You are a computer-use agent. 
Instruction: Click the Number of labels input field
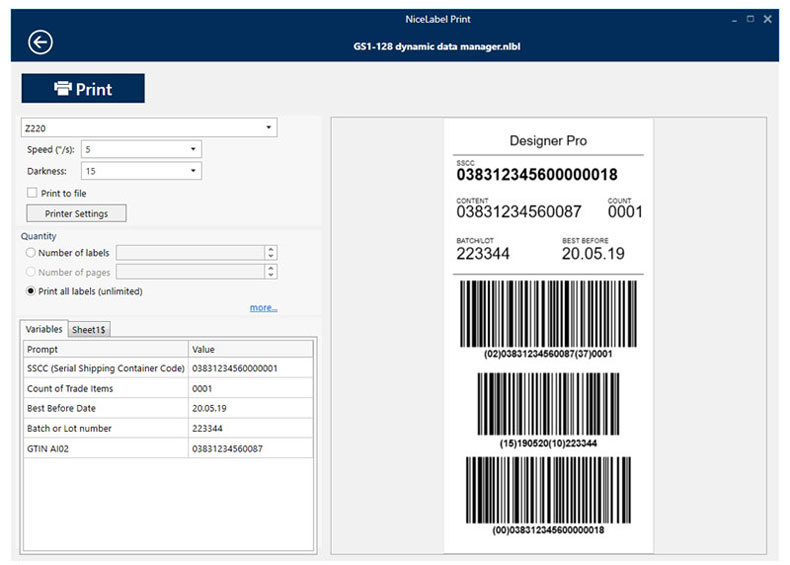[190, 253]
